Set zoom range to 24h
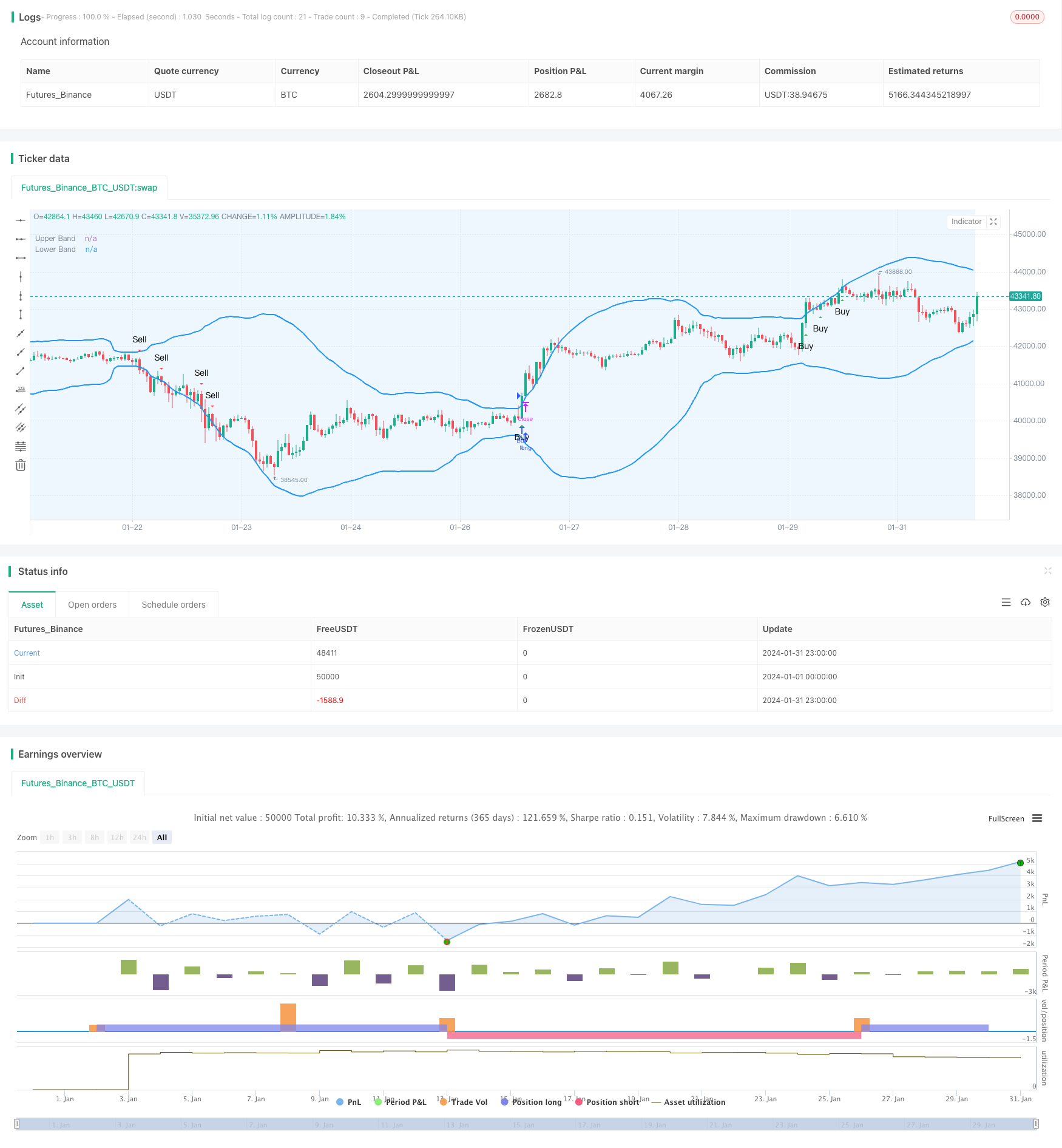1062x1148 pixels. pos(140,837)
